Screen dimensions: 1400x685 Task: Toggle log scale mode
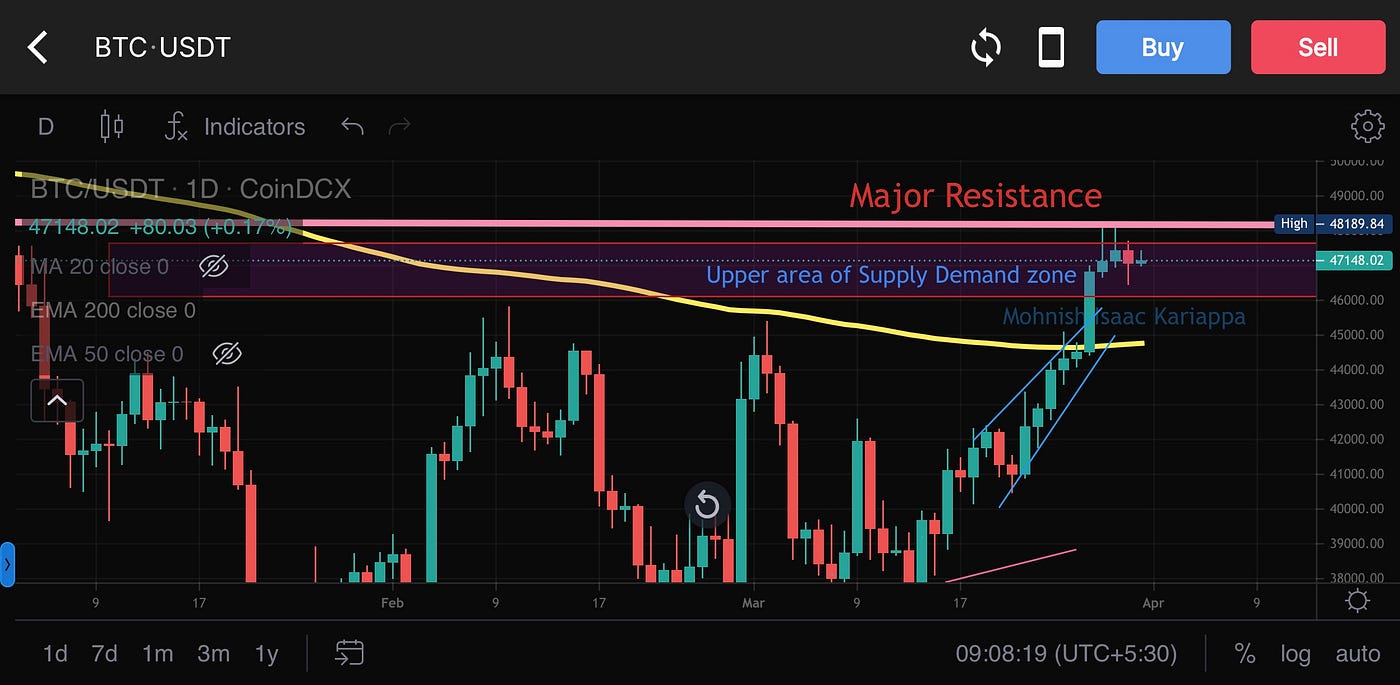click(x=1295, y=654)
